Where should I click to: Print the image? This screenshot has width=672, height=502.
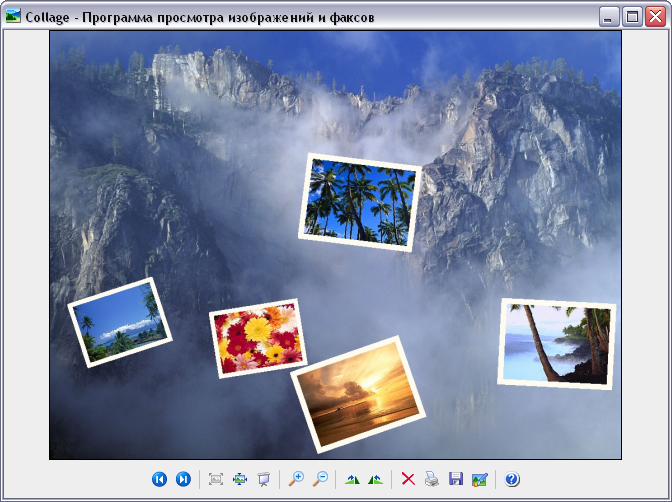point(432,479)
